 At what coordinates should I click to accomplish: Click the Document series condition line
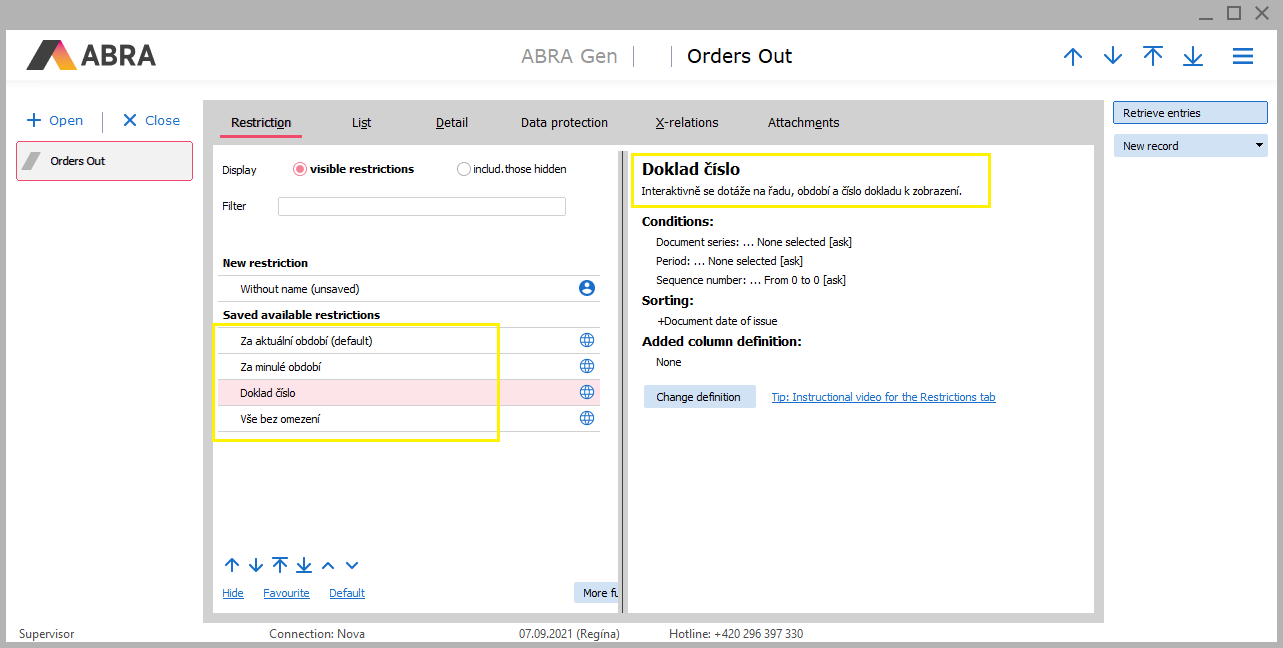click(x=754, y=242)
